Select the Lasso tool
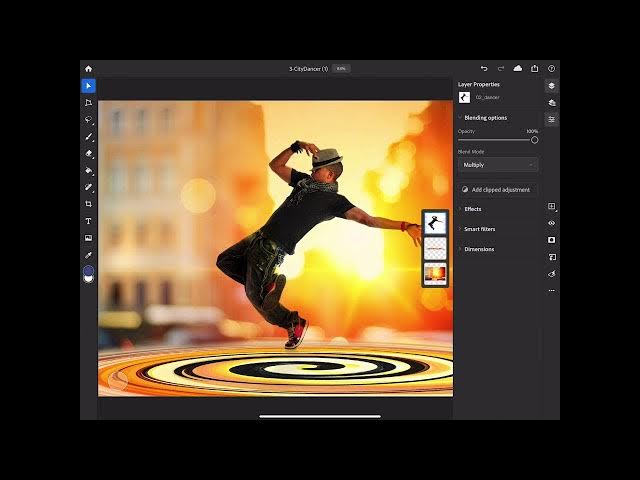The image size is (640, 480). 88,119
